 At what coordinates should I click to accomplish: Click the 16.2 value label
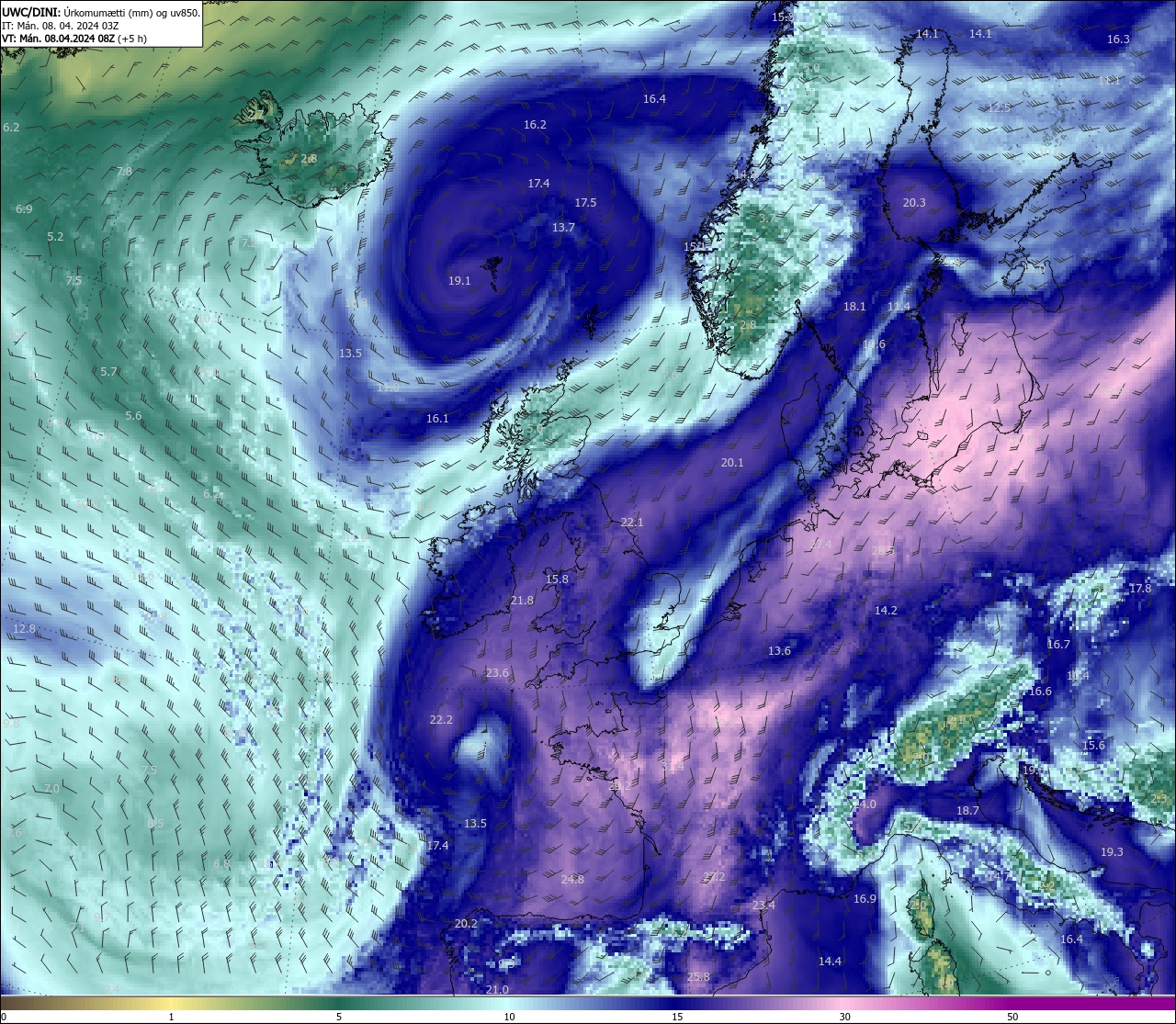[x=535, y=125]
